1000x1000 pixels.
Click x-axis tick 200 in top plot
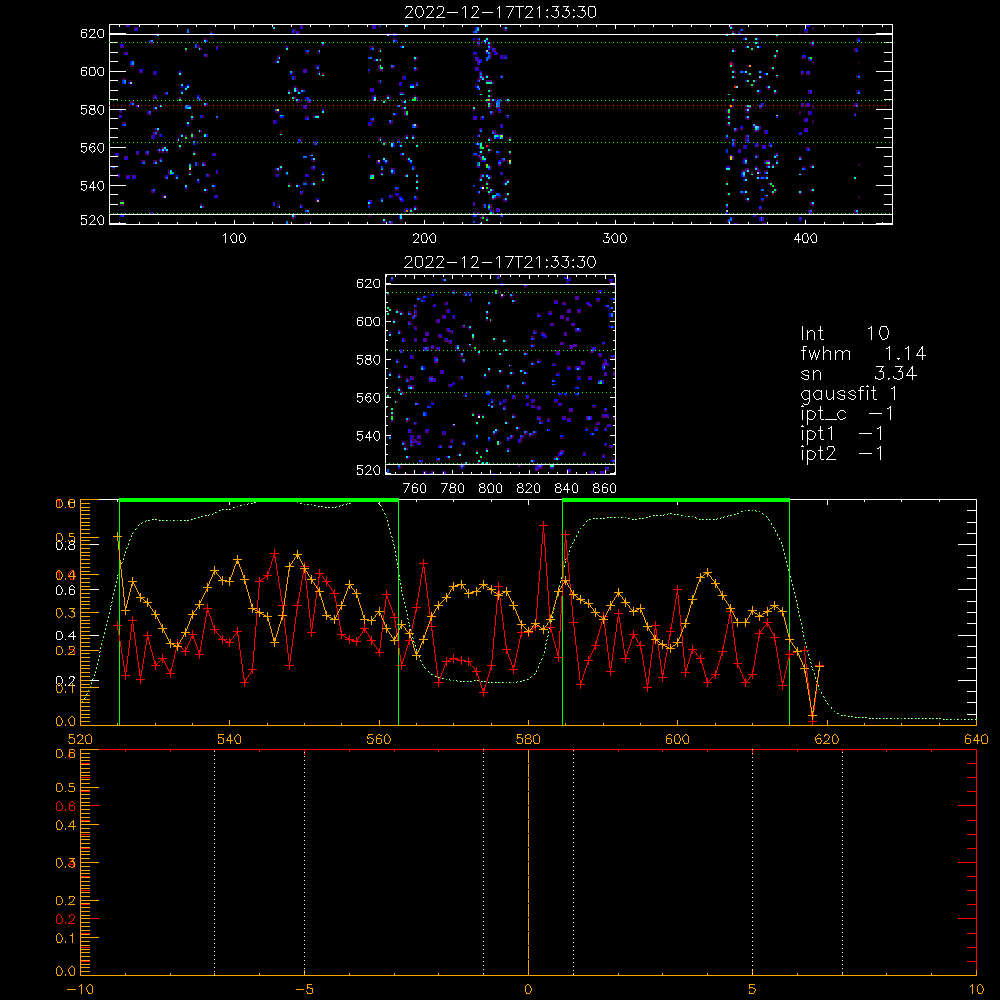tap(424, 238)
